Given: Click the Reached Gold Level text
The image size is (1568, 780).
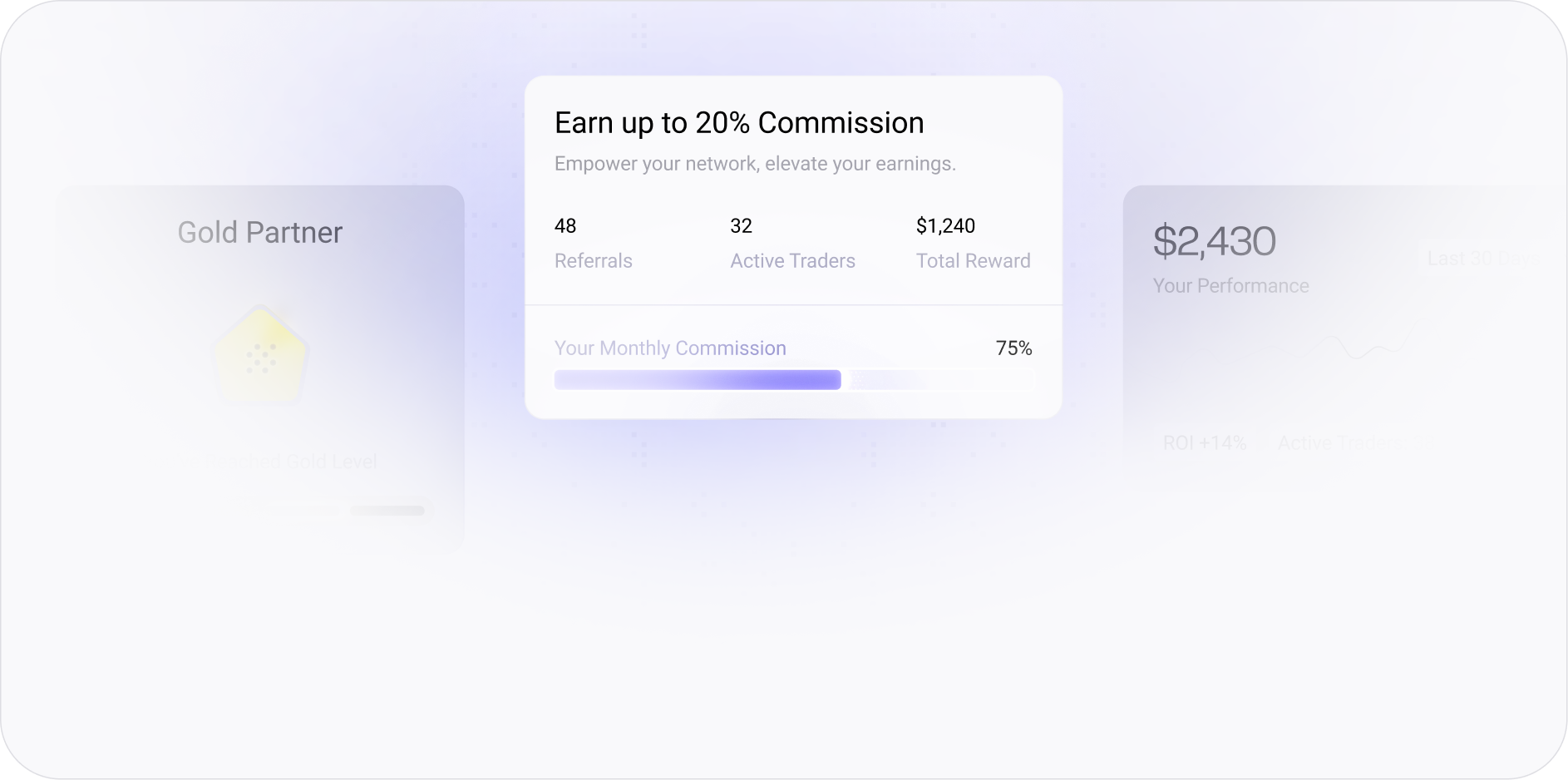Looking at the screenshot, I should tap(287, 462).
